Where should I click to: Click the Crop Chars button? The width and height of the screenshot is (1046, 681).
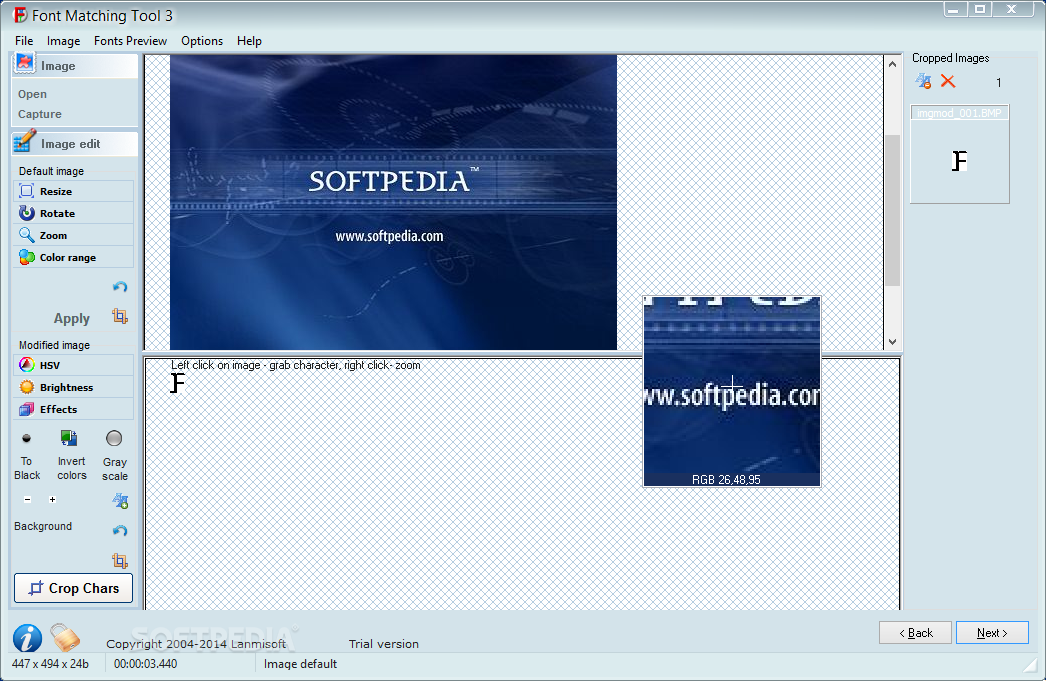click(x=73, y=588)
